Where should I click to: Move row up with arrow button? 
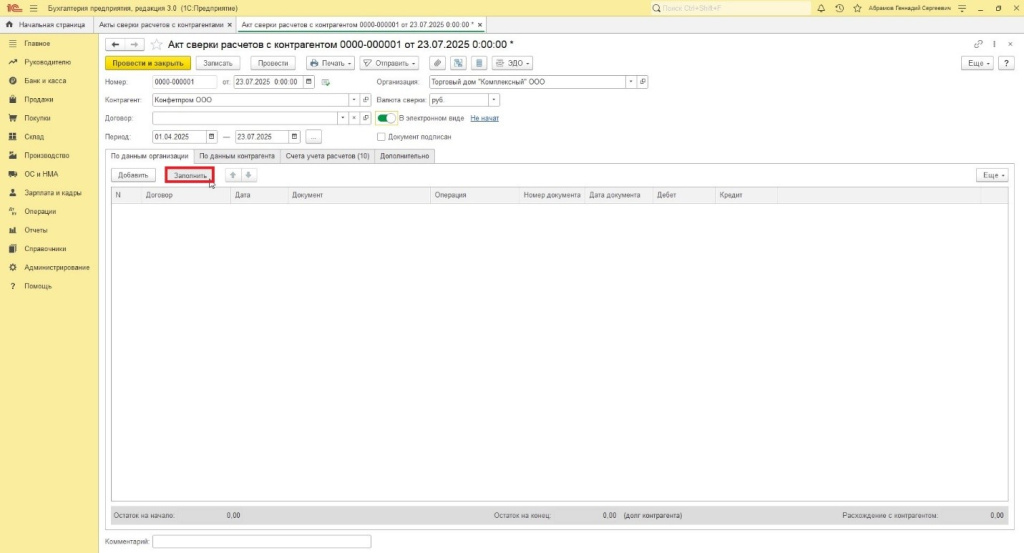[x=232, y=175]
